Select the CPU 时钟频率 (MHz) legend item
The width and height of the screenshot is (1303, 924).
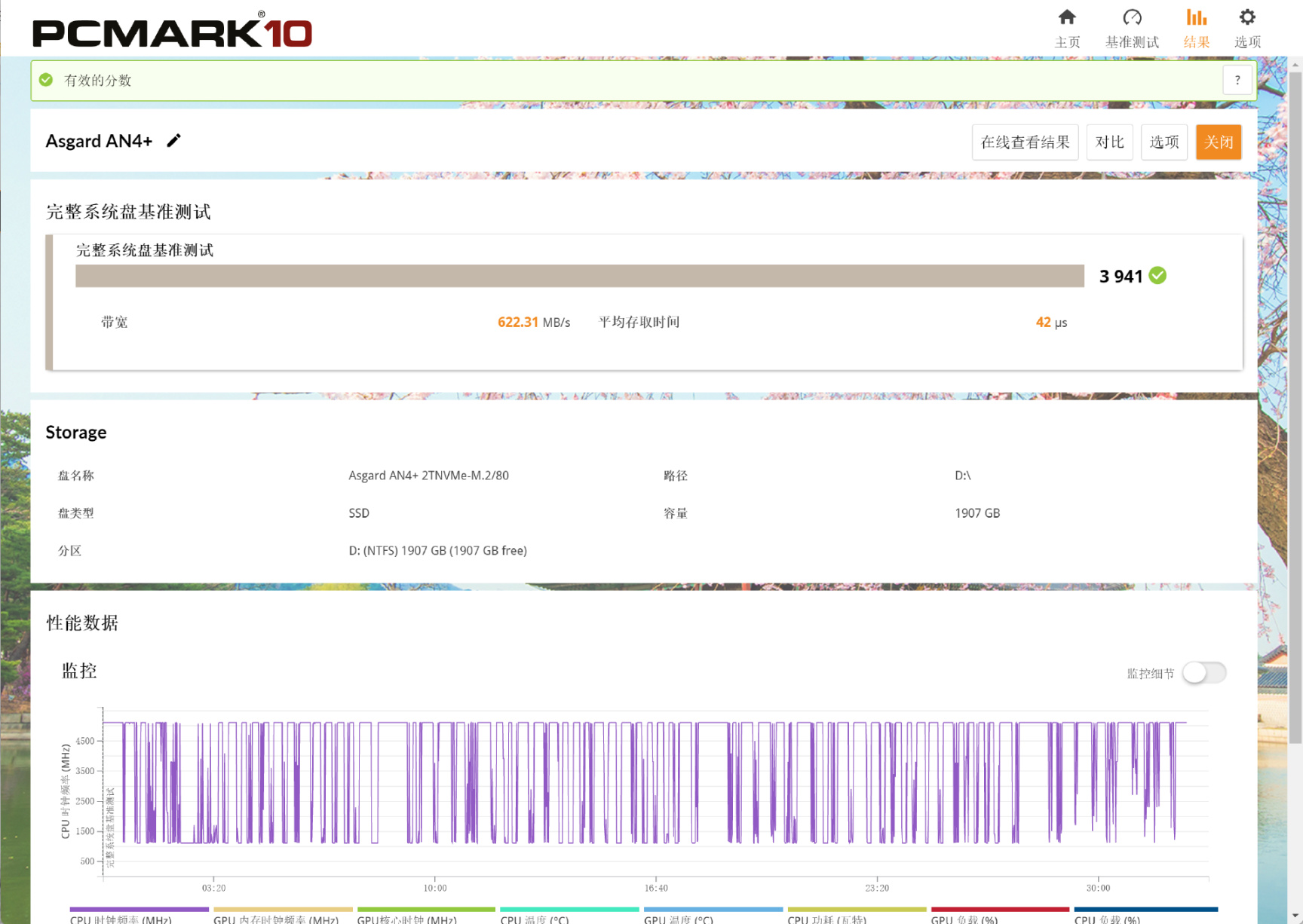(139, 916)
